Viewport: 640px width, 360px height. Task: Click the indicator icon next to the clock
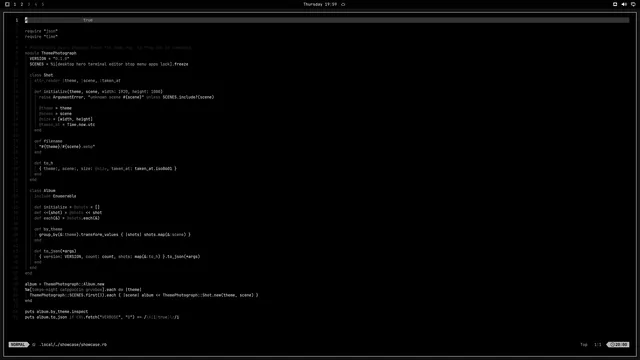point(343,4)
